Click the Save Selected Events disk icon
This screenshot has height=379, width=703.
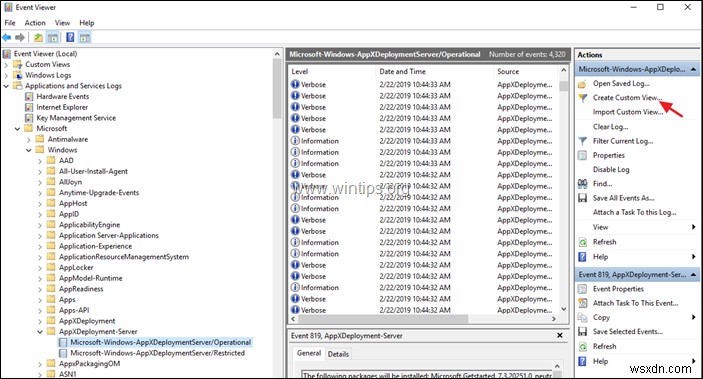tap(582, 332)
